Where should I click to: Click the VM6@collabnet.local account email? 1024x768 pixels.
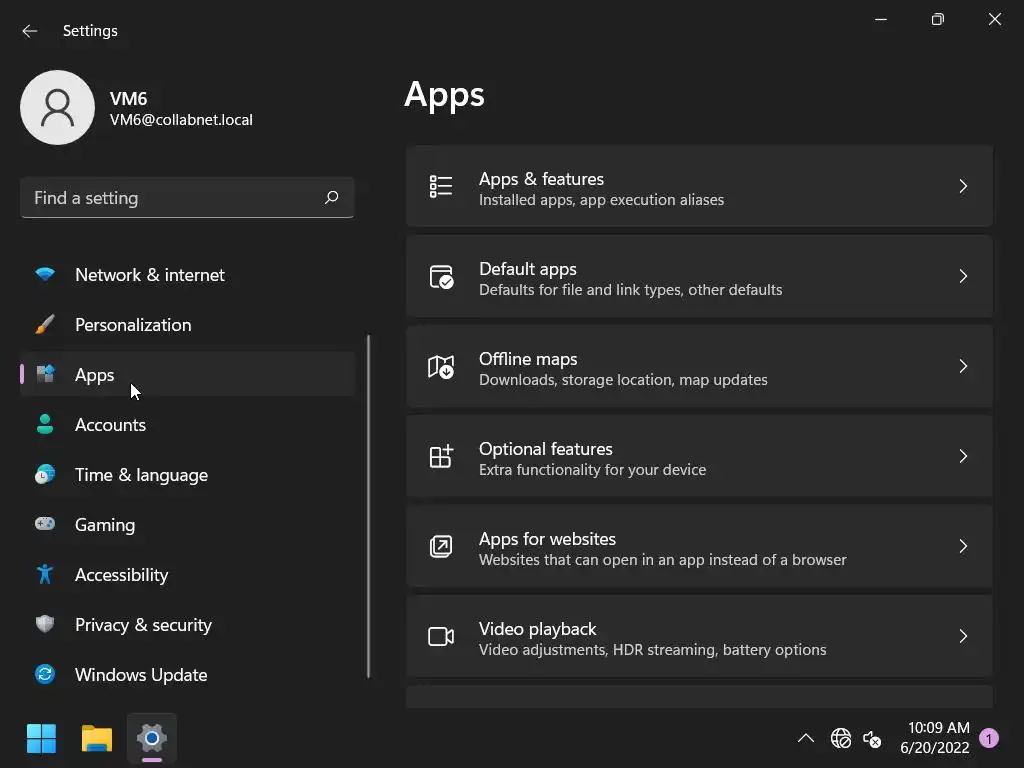point(181,120)
